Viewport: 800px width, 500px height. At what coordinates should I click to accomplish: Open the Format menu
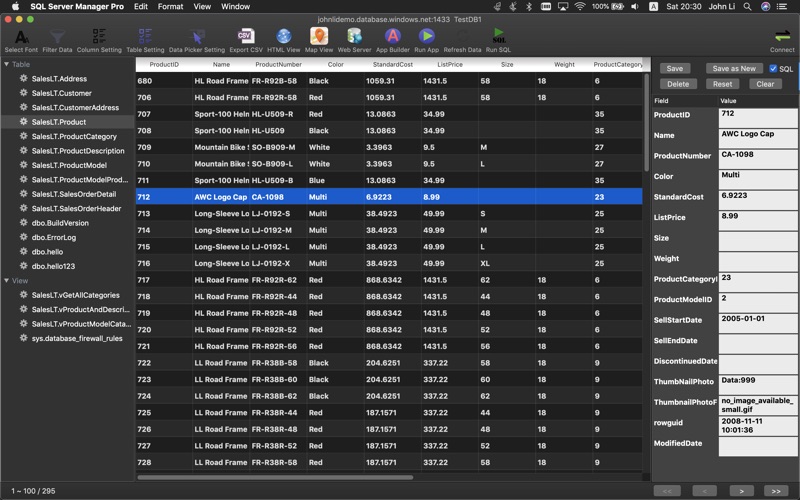(170, 7)
